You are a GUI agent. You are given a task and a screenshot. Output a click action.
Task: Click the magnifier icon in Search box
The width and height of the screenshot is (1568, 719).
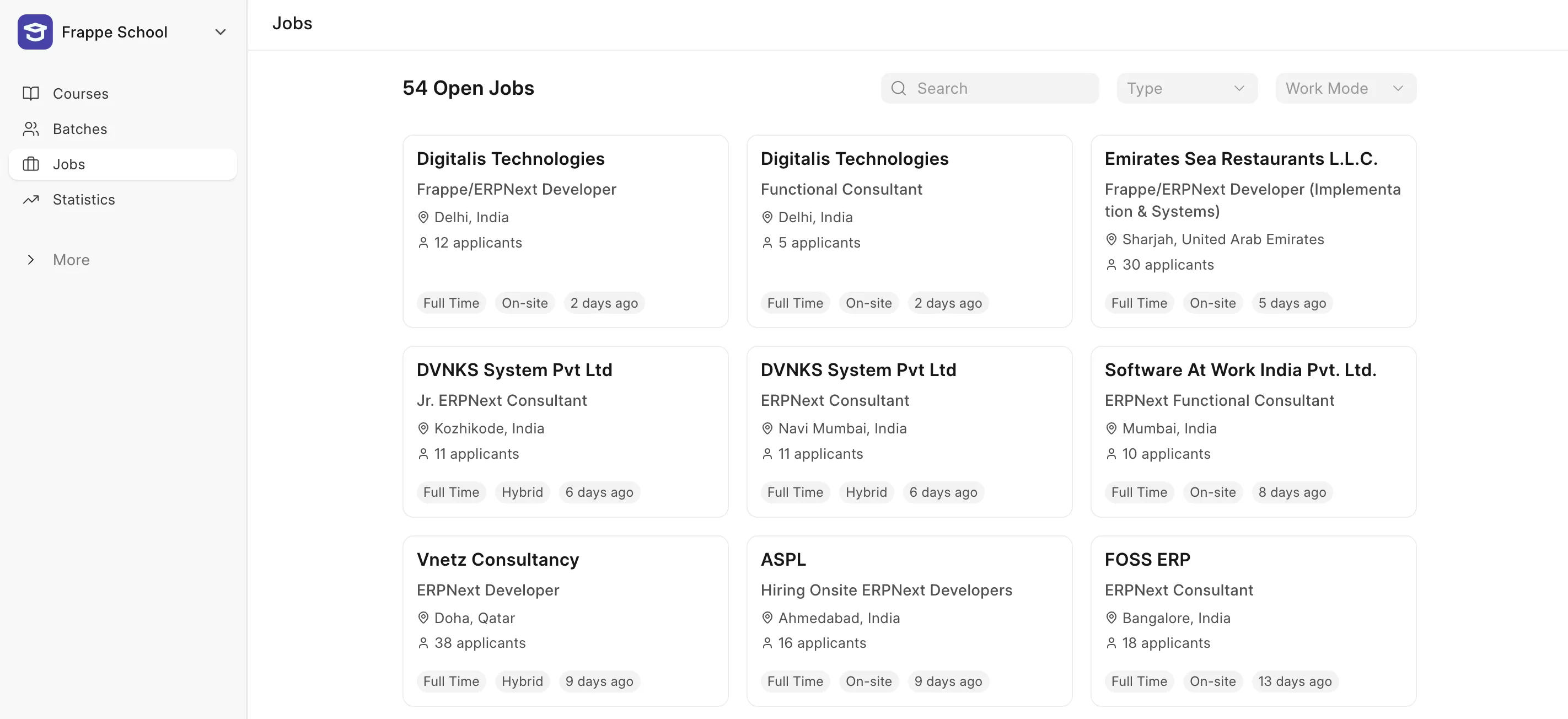(899, 88)
